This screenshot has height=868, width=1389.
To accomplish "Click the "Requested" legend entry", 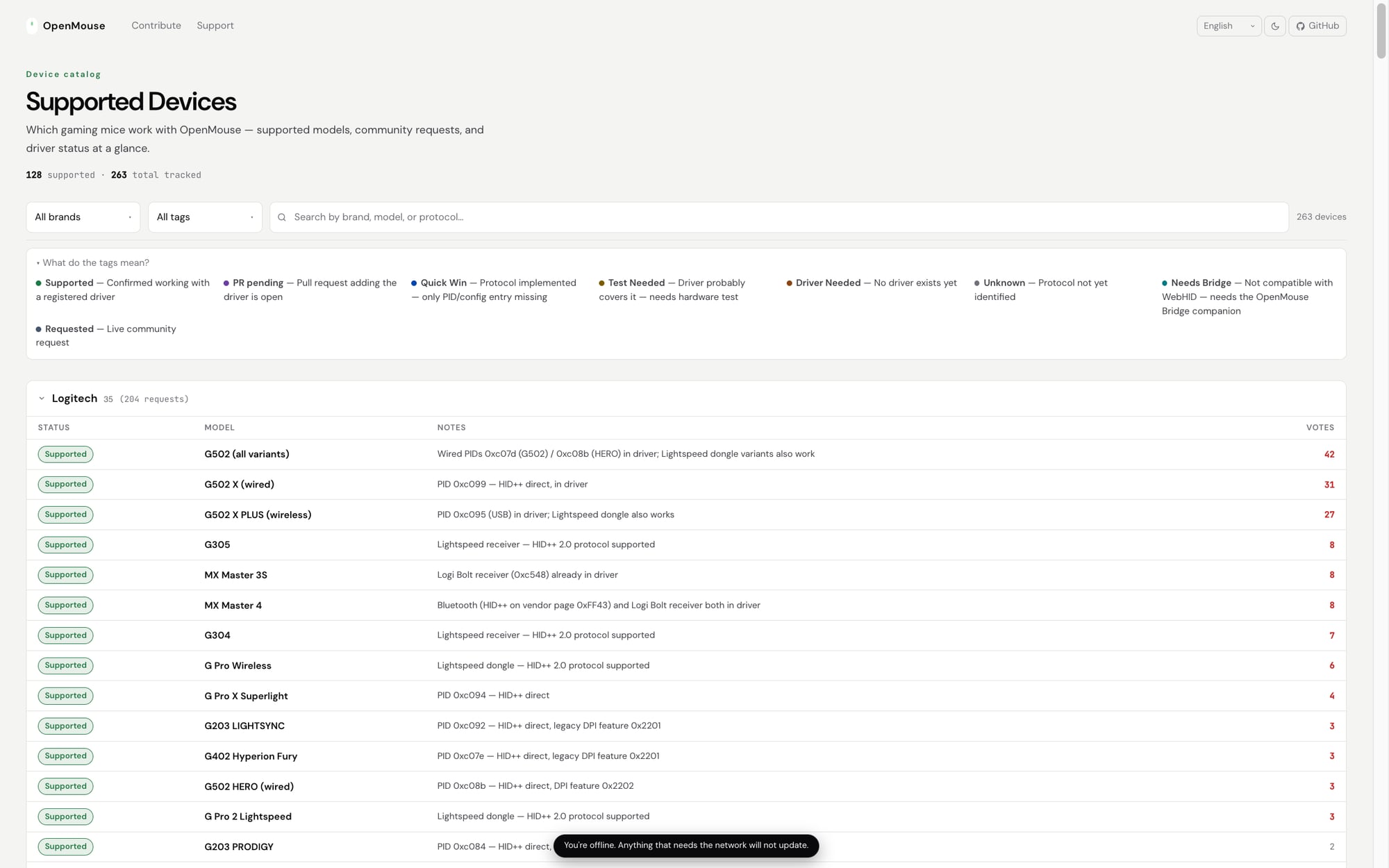I will pos(106,336).
